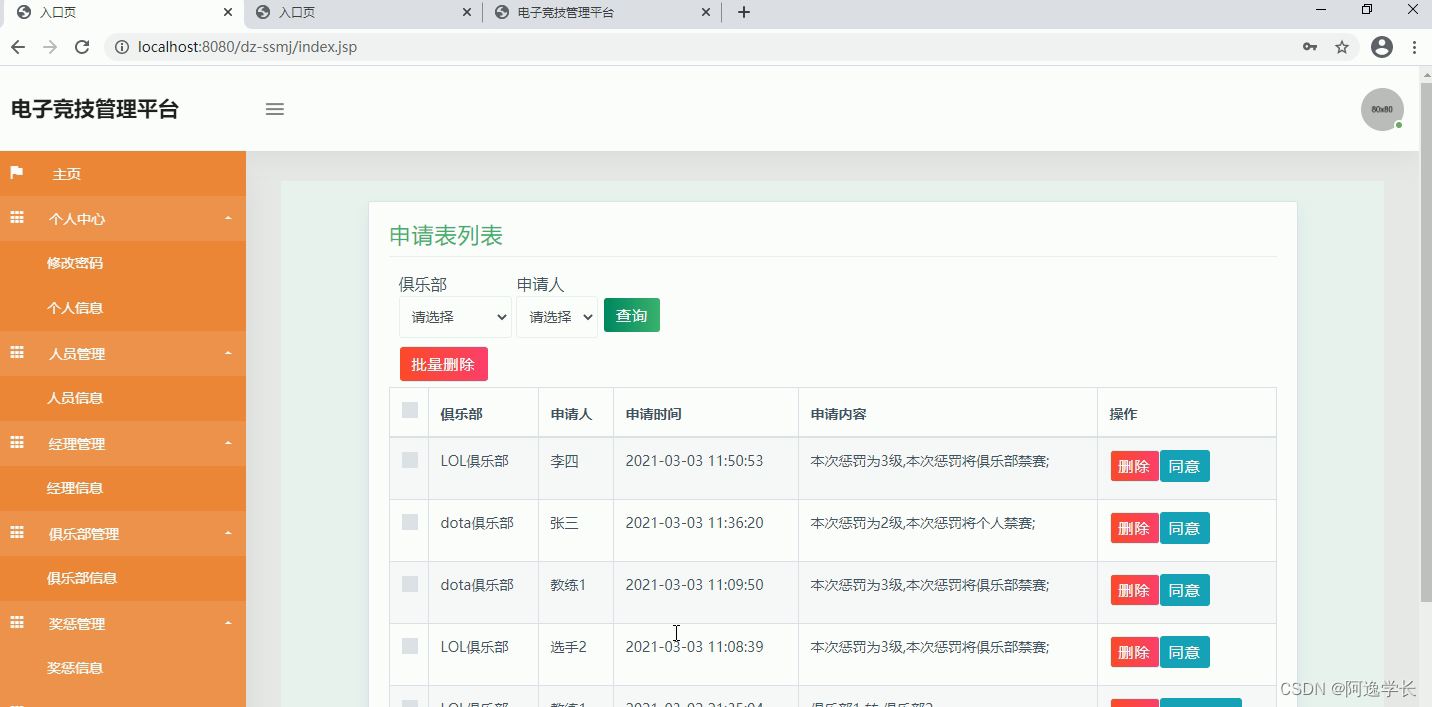Open 修改密码 in the sidebar
The height and width of the screenshot is (707, 1432).
[x=123, y=263]
